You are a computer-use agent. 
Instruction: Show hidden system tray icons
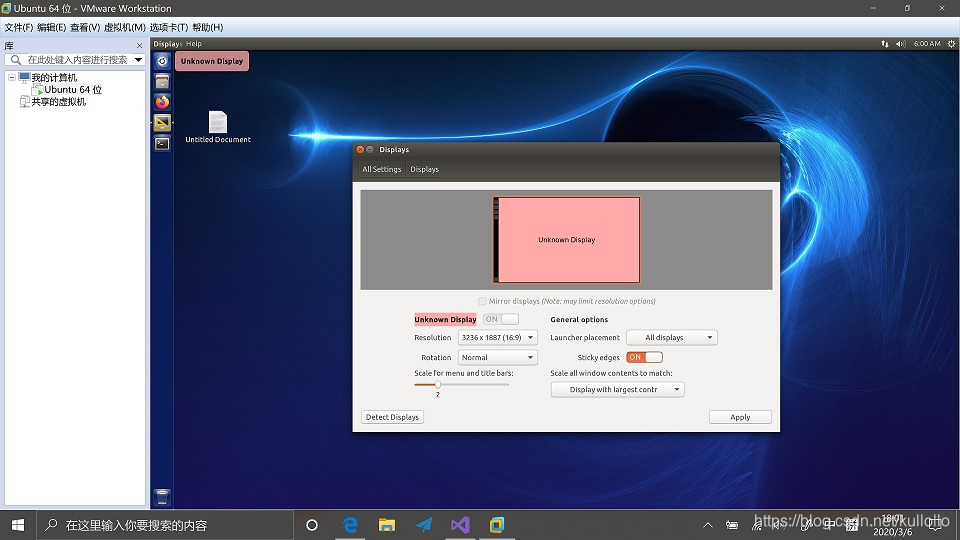(708, 525)
